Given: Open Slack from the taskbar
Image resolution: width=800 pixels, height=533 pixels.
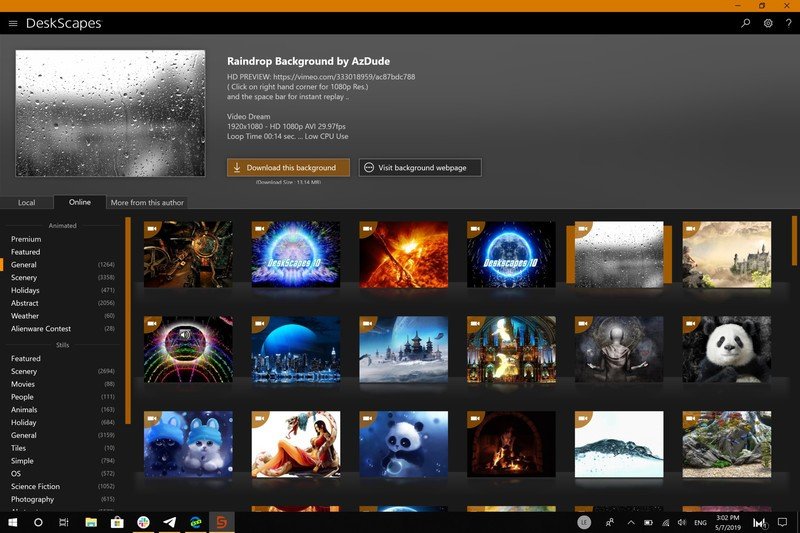Looking at the screenshot, I should tap(143, 522).
